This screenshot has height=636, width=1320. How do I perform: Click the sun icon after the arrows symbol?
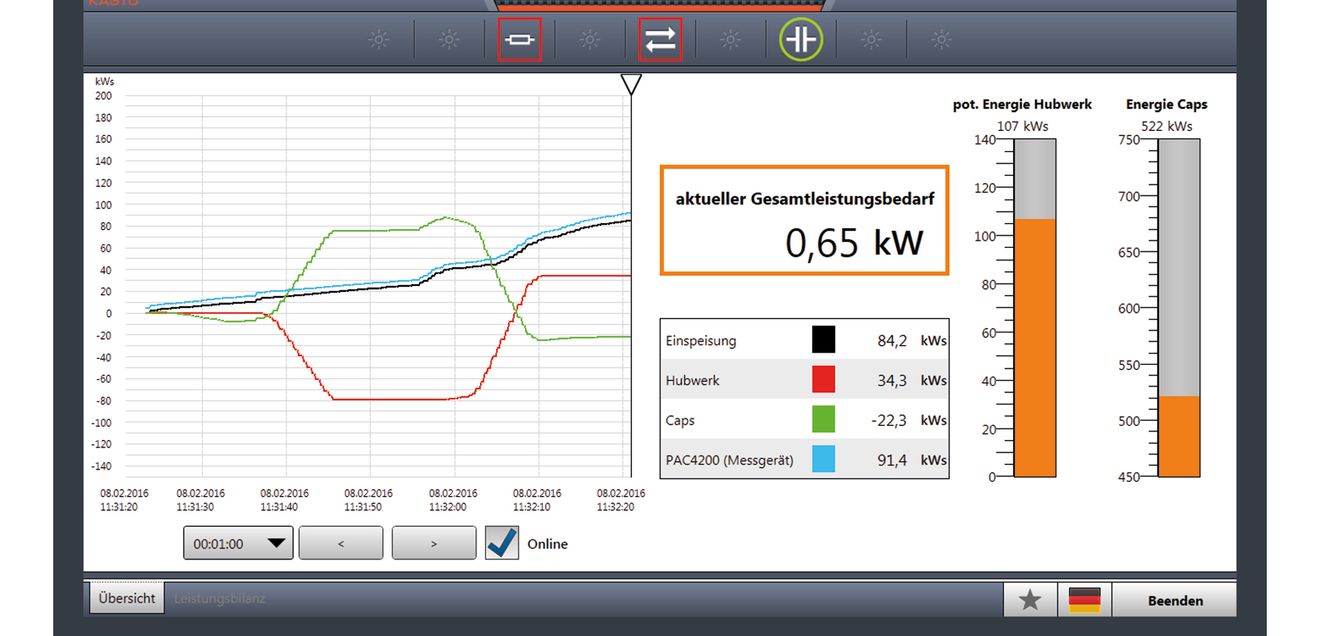tap(731, 40)
